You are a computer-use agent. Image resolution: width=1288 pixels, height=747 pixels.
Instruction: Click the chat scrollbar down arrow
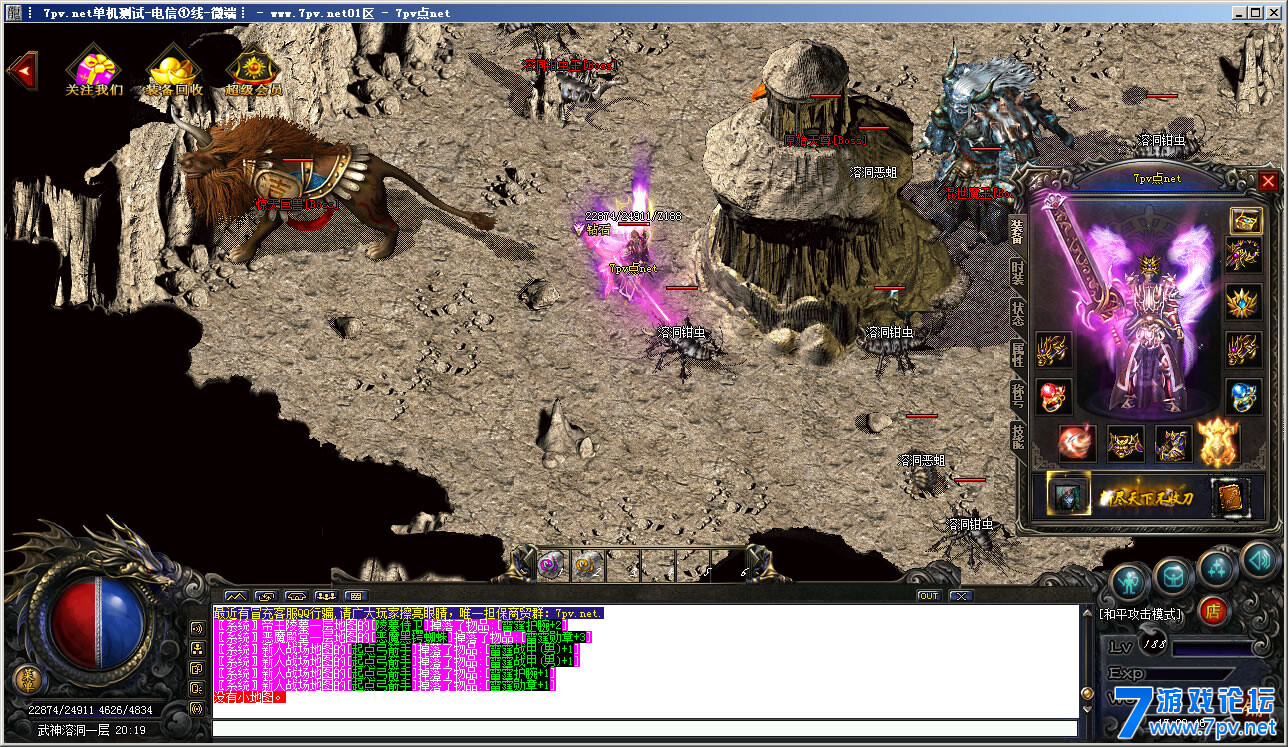(x=1087, y=709)
